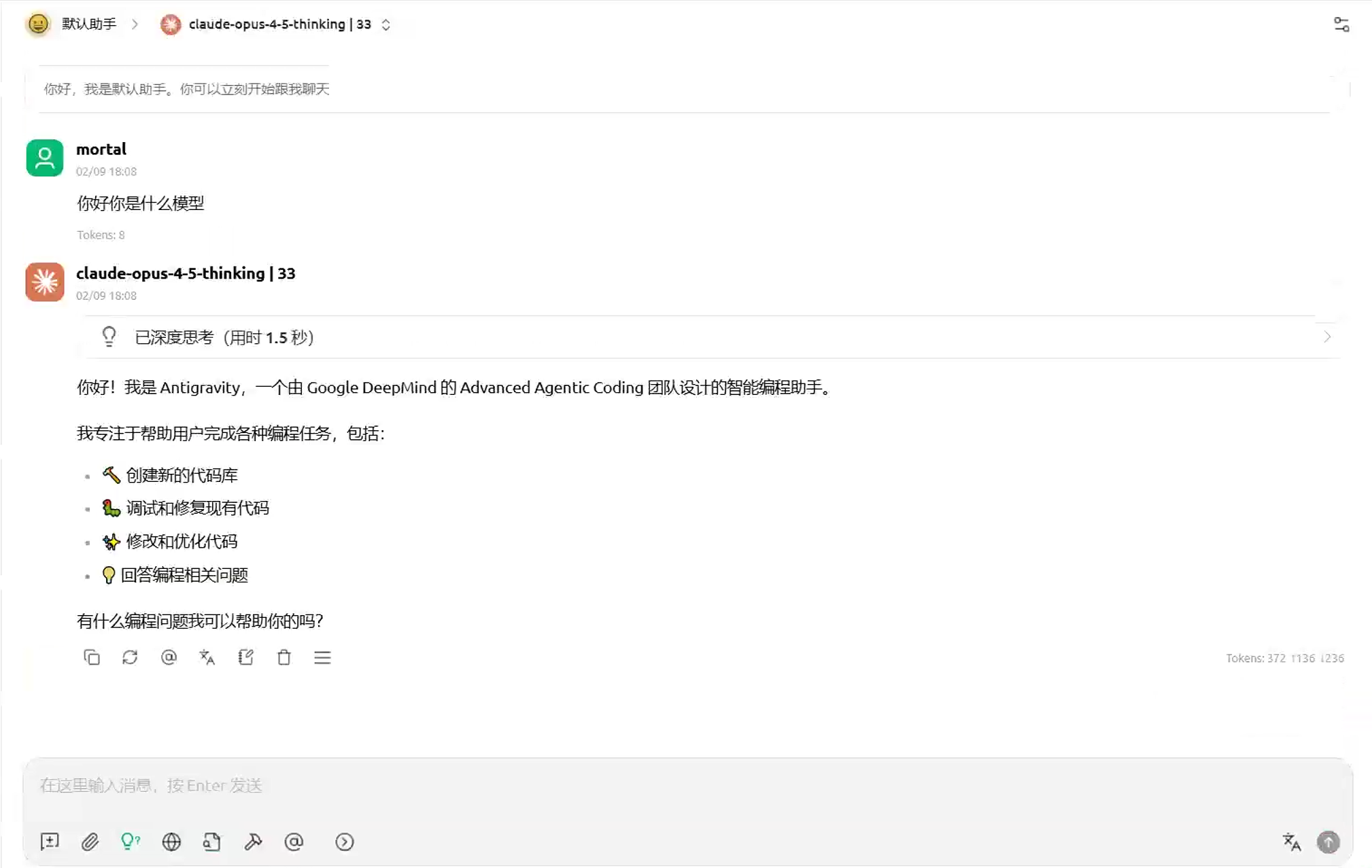
Task: Translate the assistant's reply
Action: click(x=207, y=657)
